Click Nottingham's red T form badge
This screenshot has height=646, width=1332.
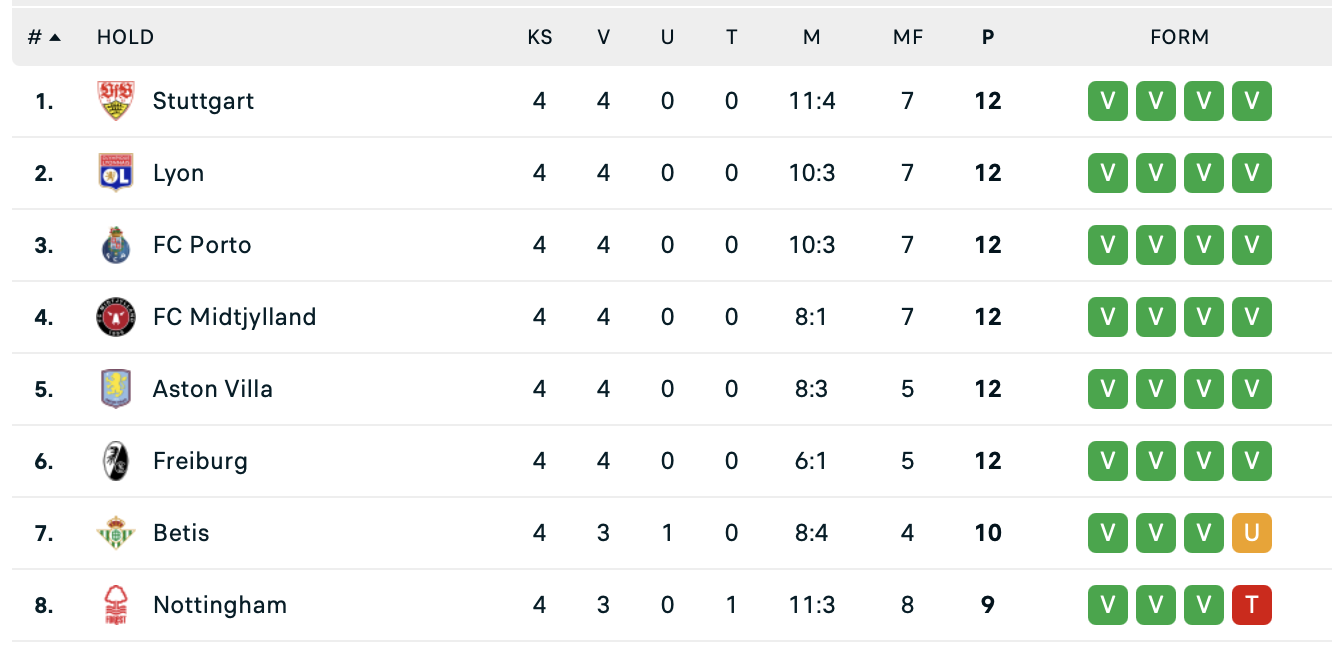pos(1251,605)
